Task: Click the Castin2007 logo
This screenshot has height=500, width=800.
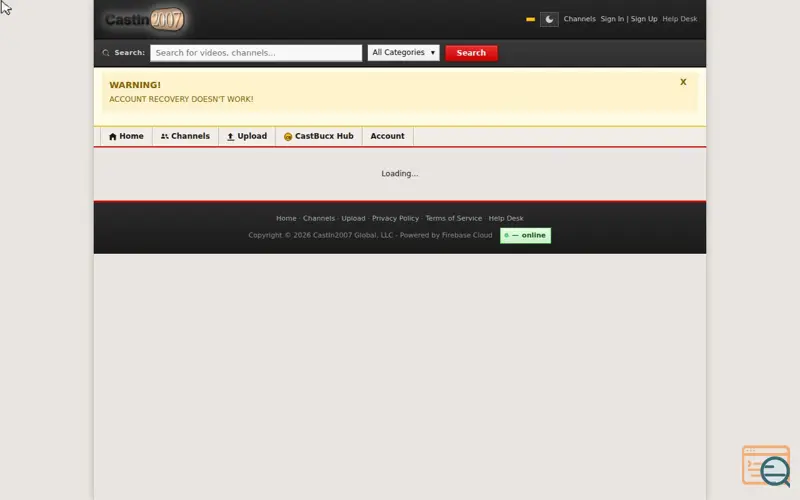Action: coord(145,19)
